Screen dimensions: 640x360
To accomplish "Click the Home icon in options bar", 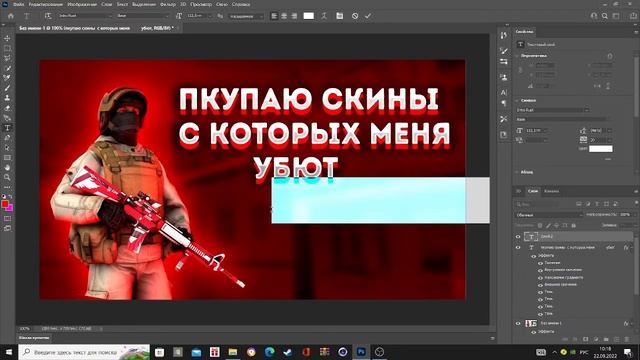I will tap(11, 16).
